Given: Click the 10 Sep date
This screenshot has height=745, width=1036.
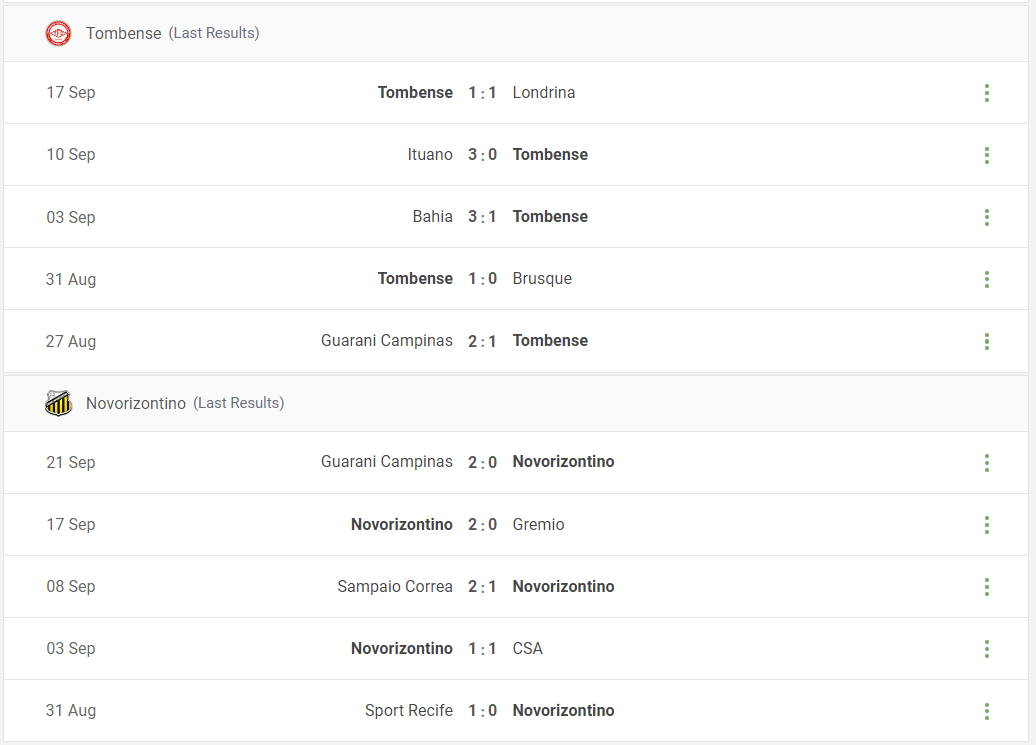Looking at the screenshot, I should (x=71, y=155).
